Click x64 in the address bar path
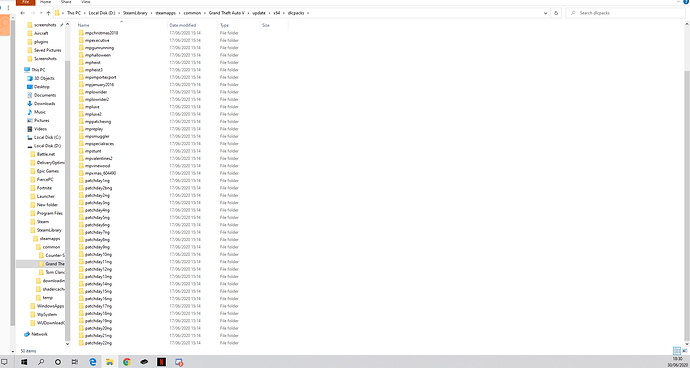 tap(276, 13)
